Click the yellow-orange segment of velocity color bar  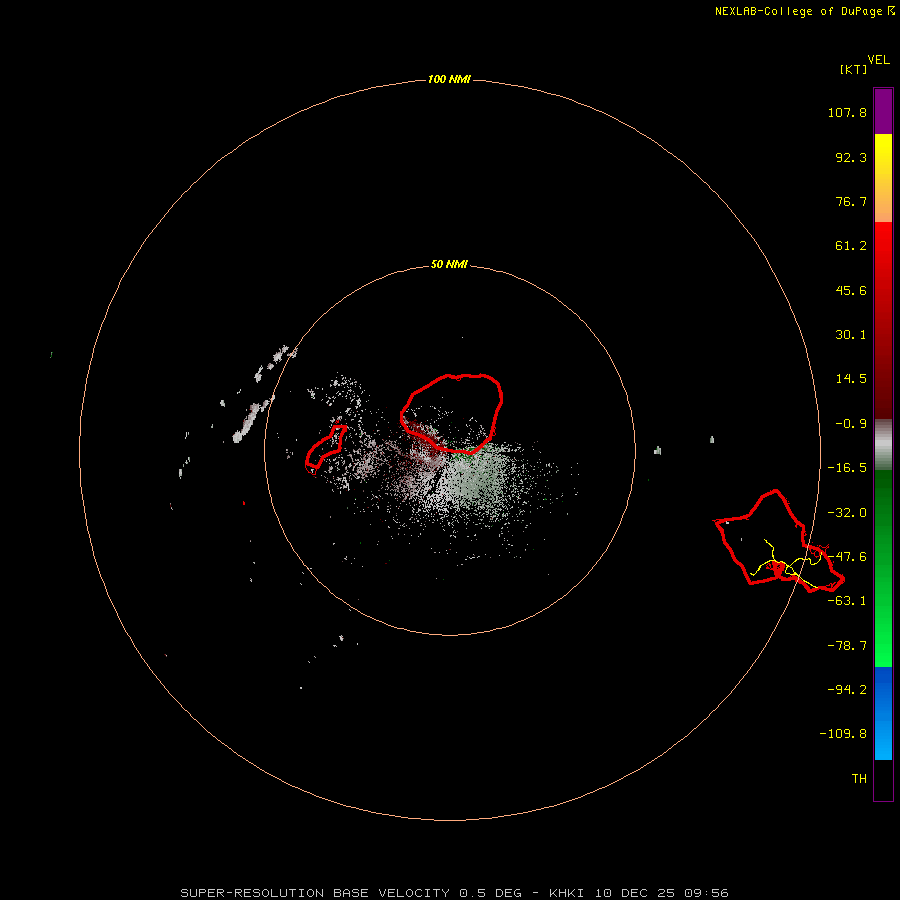point(883,178)
